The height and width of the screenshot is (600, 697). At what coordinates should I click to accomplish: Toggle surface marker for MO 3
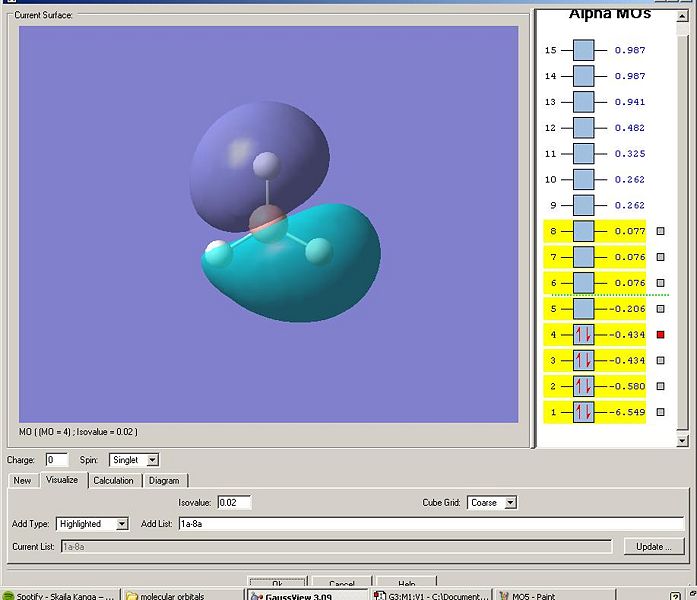click(x=661, y=360)
